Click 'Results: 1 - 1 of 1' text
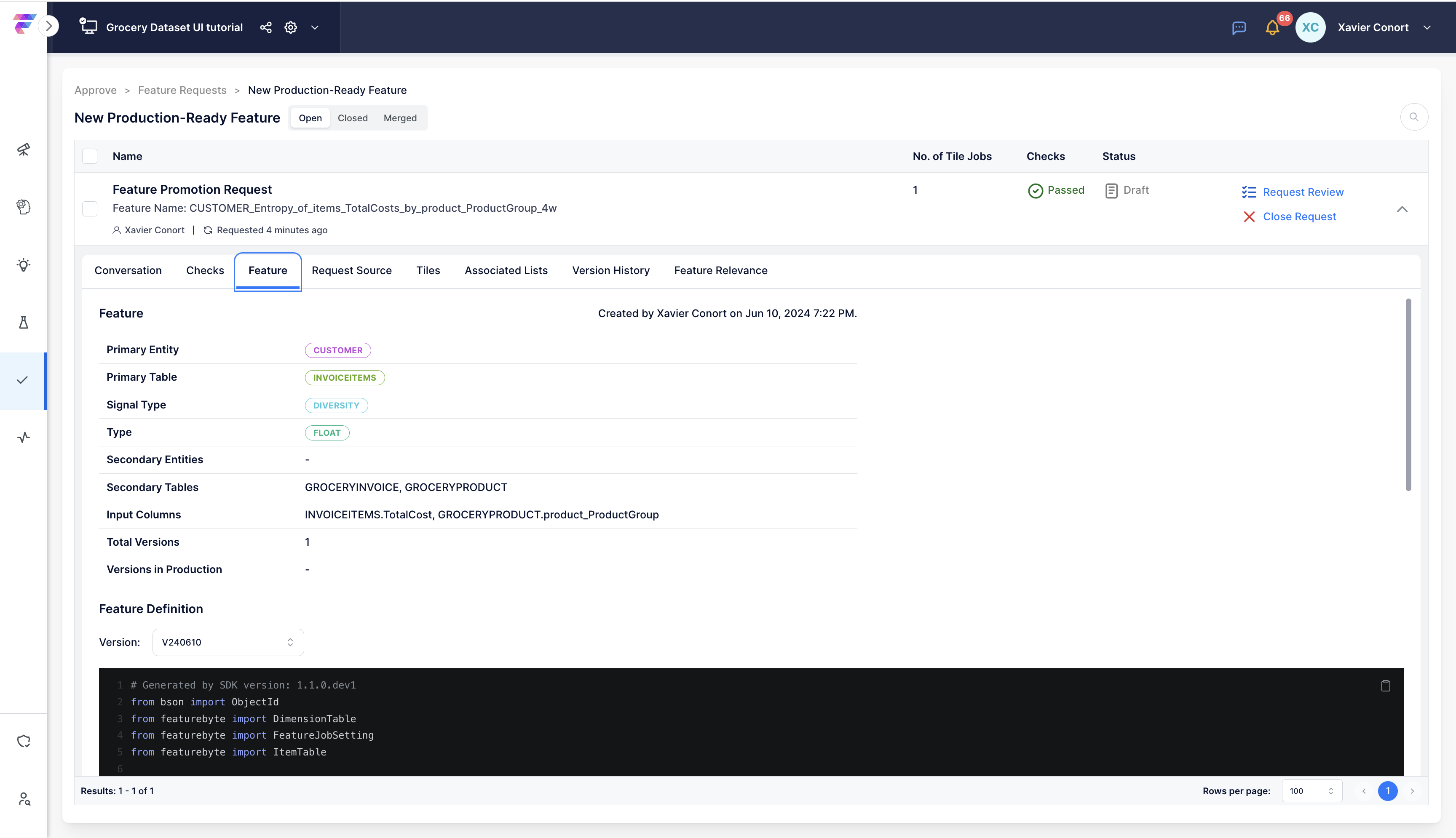Image resolution: width=1456 pixels, height=838 pixels. [x=117, y=791]
